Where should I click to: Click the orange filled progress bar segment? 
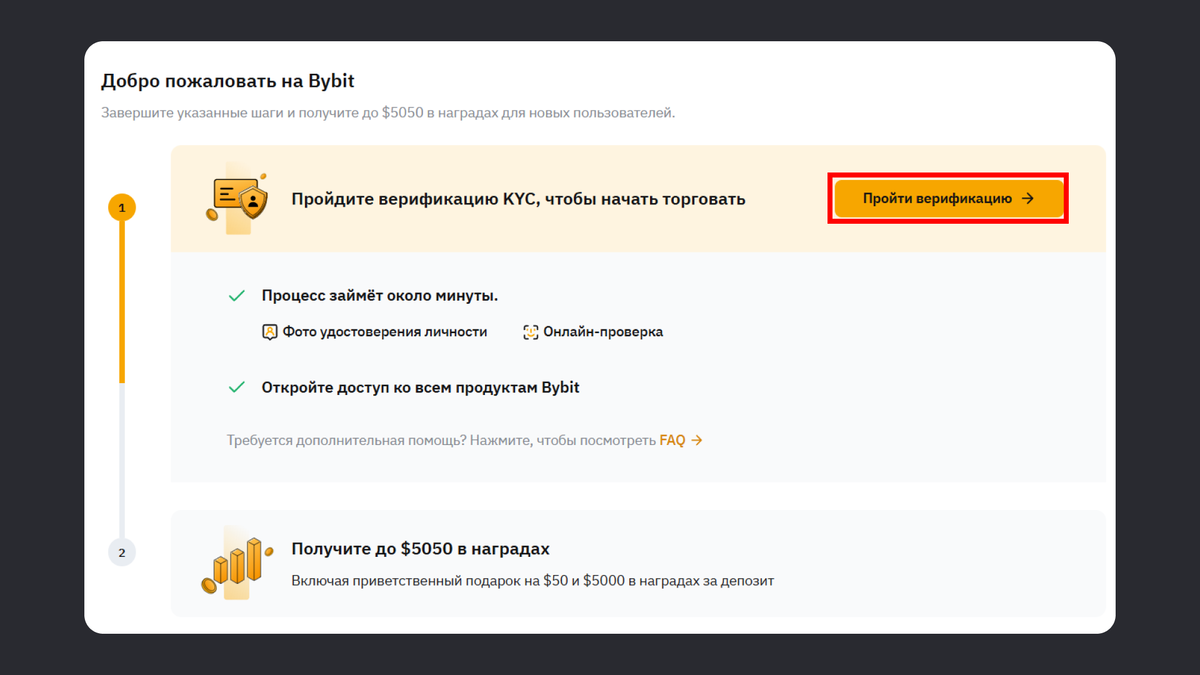[x=121, y=300]
